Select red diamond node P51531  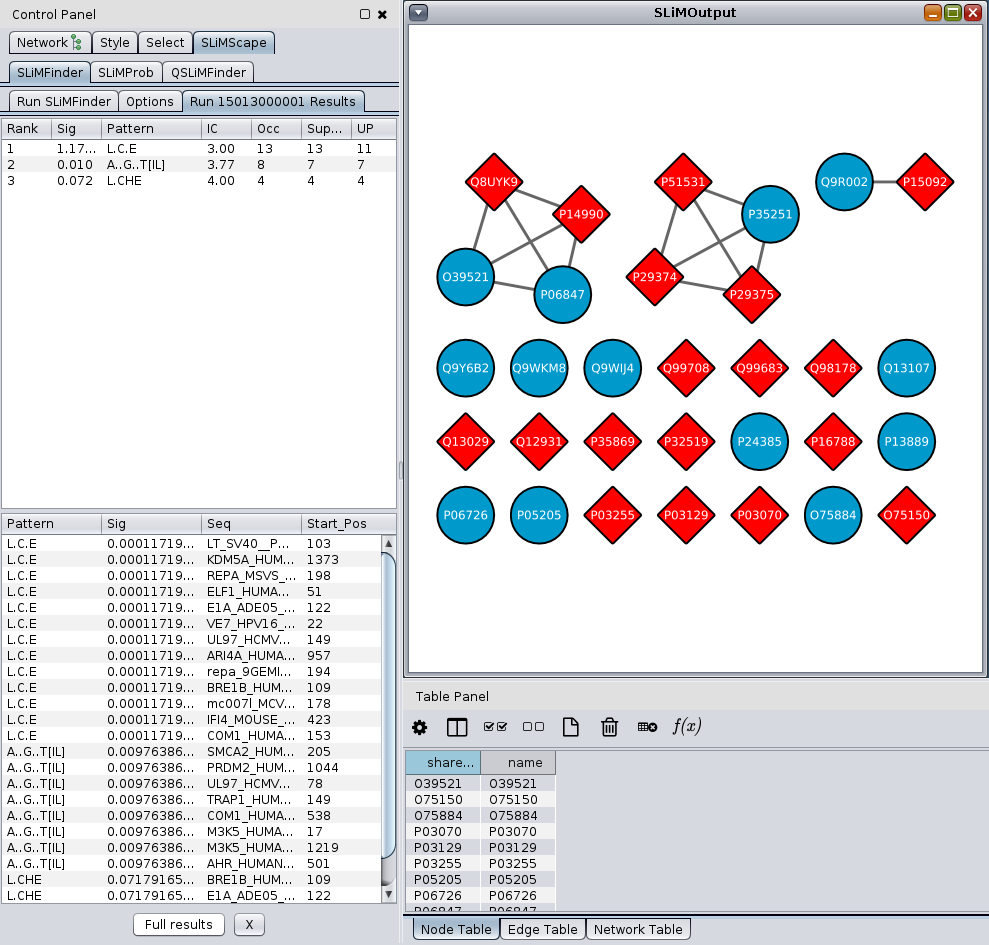[x=683, y=182]
